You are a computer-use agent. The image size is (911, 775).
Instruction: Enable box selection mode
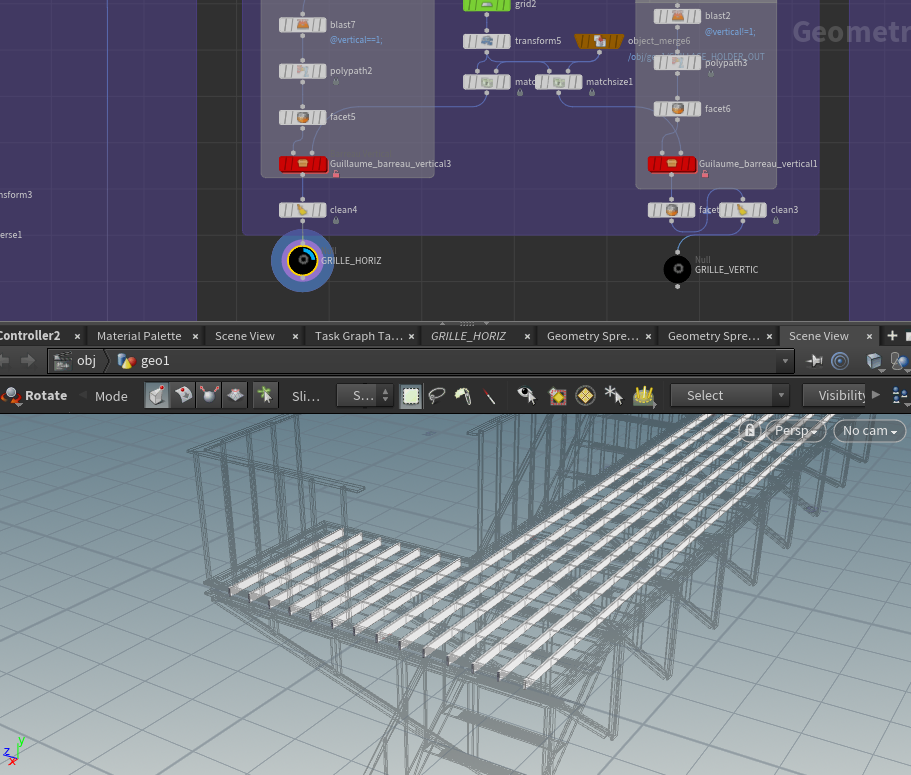coord(410,396)
